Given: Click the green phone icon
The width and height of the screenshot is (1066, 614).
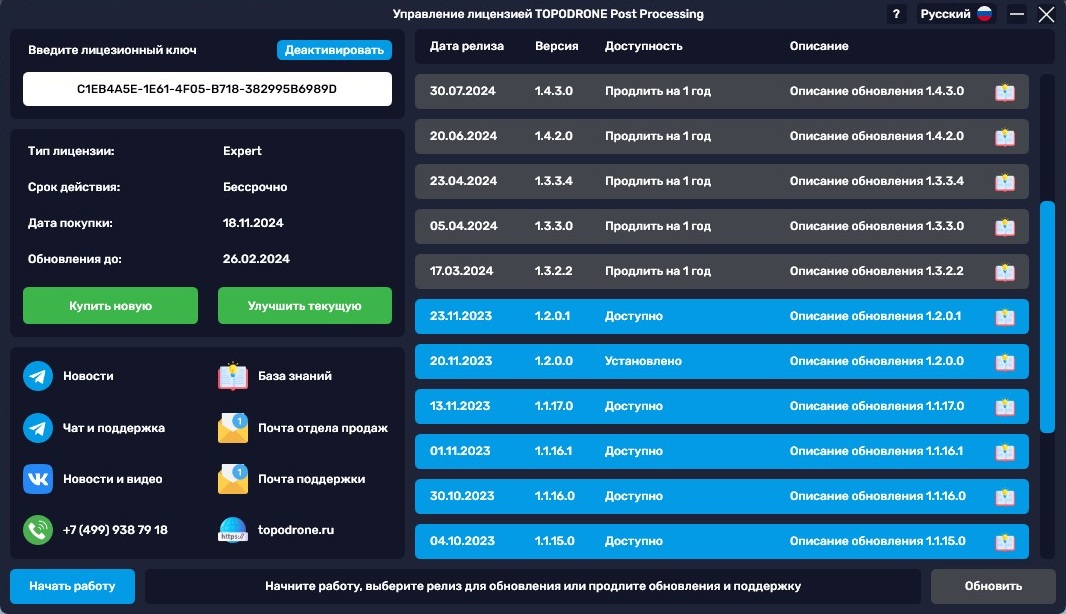Looking at the screenshot, I should (38, 530).
